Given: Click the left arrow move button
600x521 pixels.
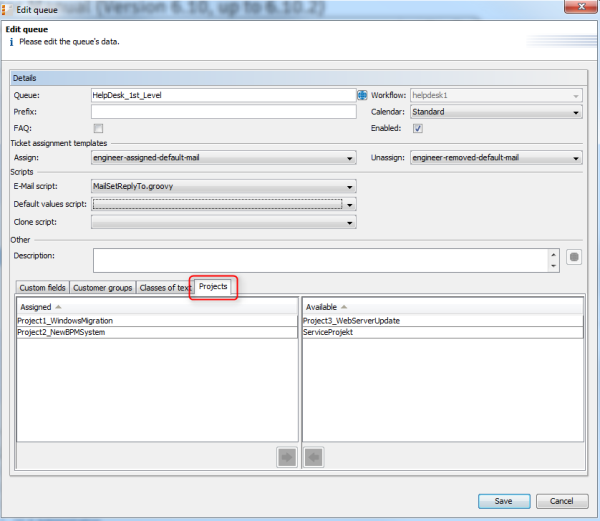Looking at the screenshot, I should pos(312,458).
